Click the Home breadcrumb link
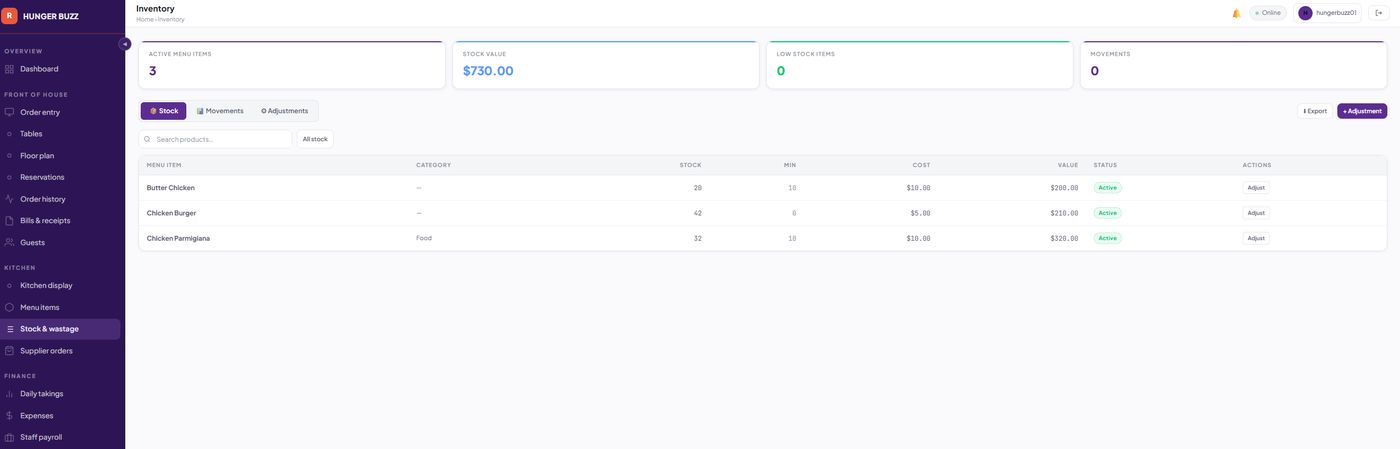 [x=145, y=20]
